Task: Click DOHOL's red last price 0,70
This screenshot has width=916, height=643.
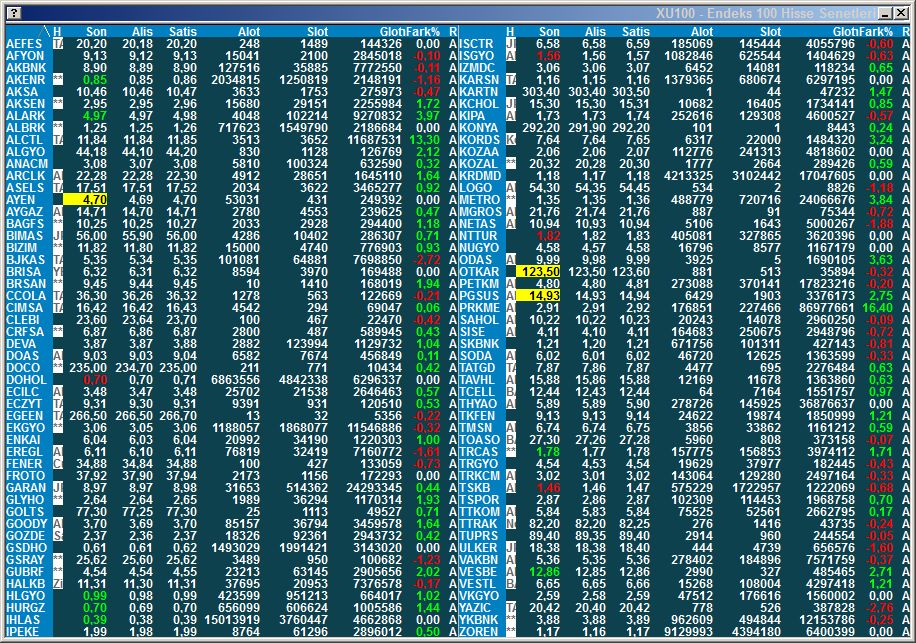Action: [95, 380]
